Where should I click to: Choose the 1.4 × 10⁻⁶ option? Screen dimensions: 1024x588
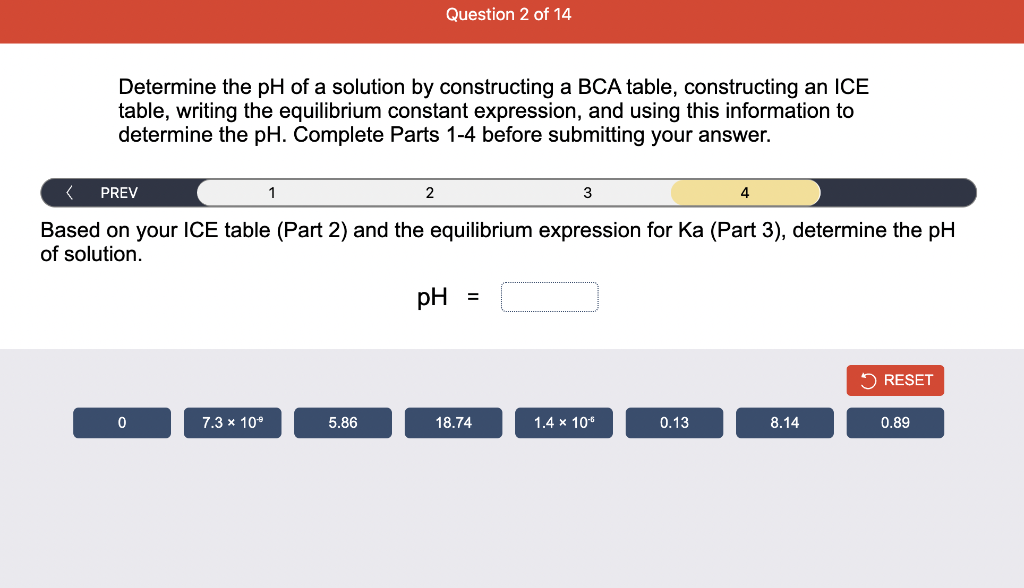pyautogui.click(x=563, y=422)
